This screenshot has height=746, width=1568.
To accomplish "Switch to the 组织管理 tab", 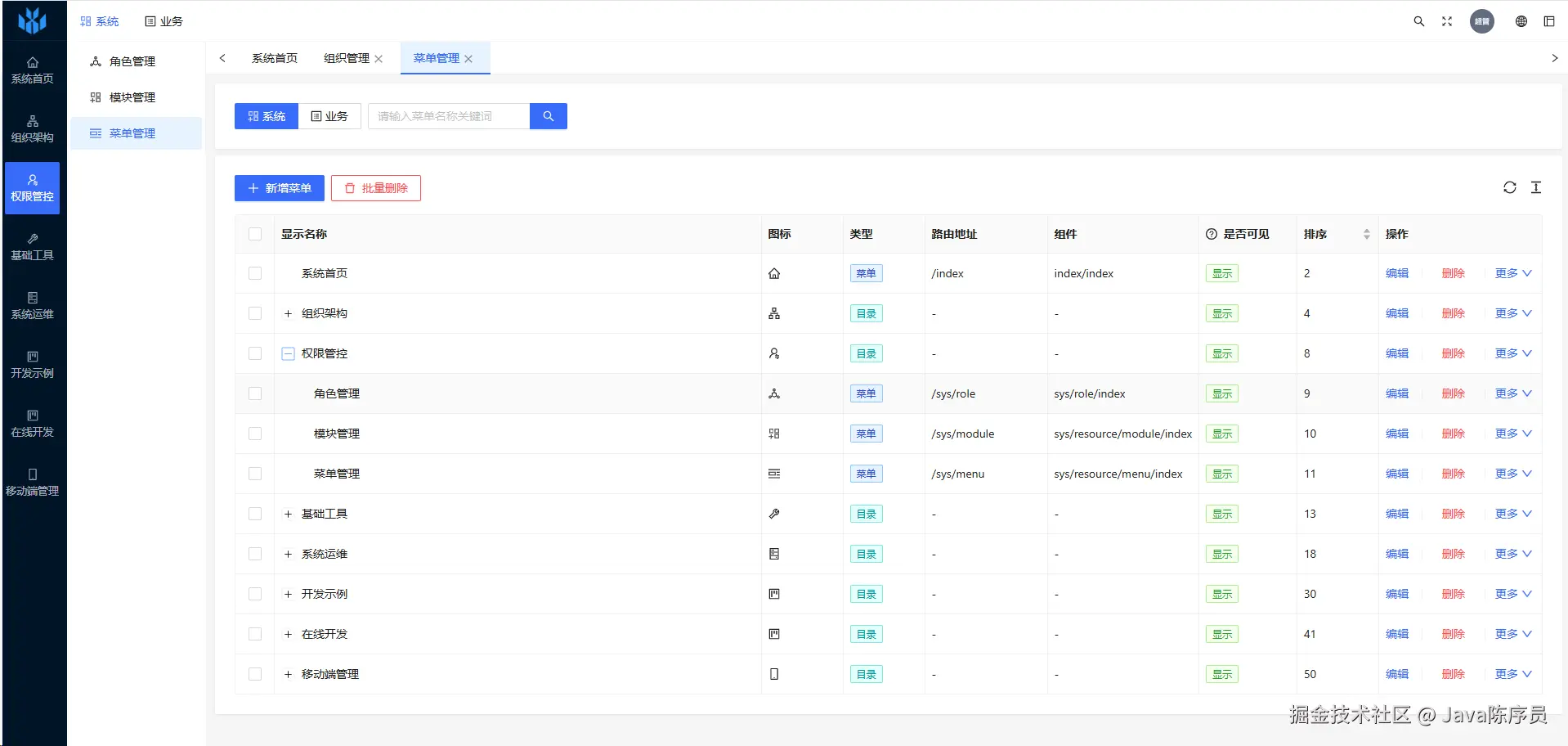I will point(347,58).
